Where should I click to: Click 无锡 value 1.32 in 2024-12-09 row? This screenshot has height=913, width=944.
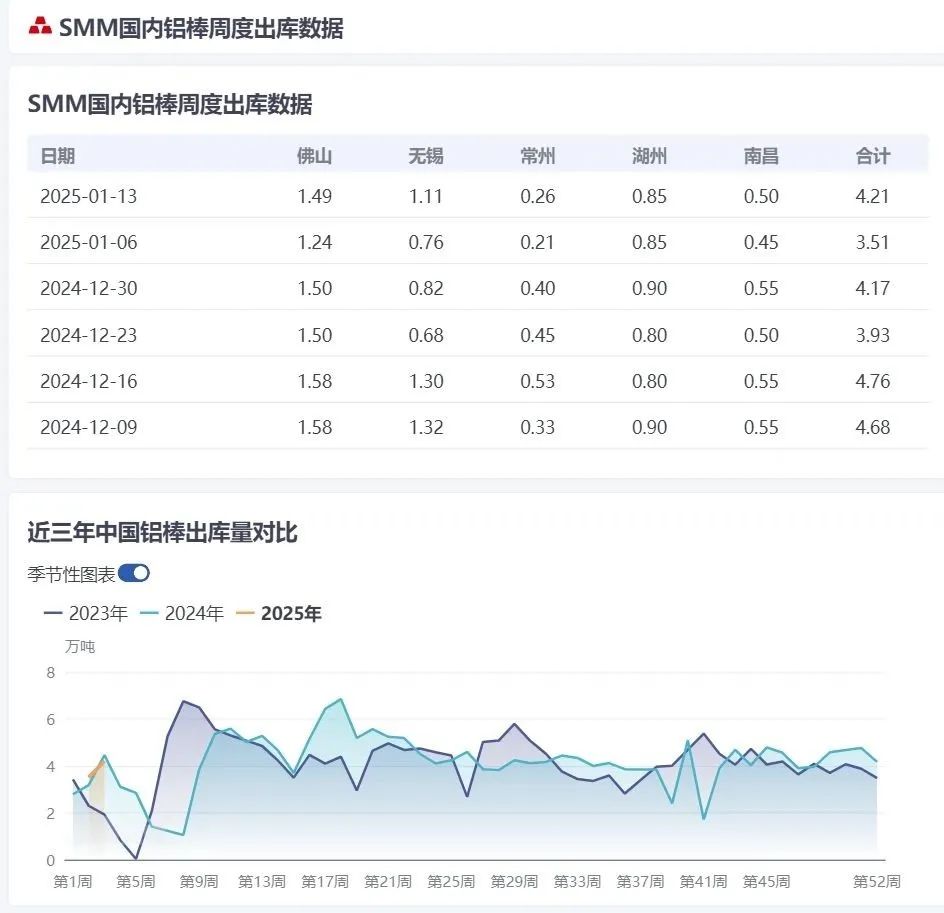(426, 427)
